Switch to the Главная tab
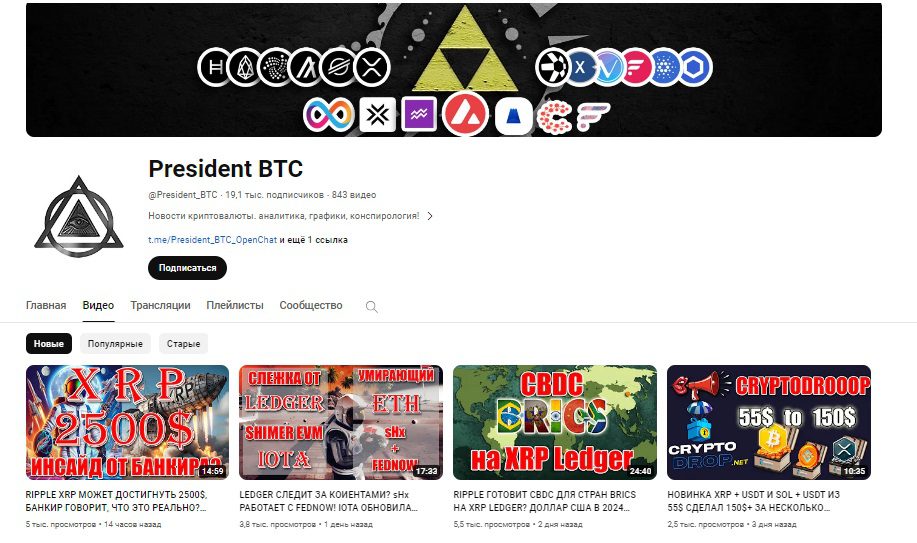The height and width of the screenshot is (543, 917). [x=46, y=305]
